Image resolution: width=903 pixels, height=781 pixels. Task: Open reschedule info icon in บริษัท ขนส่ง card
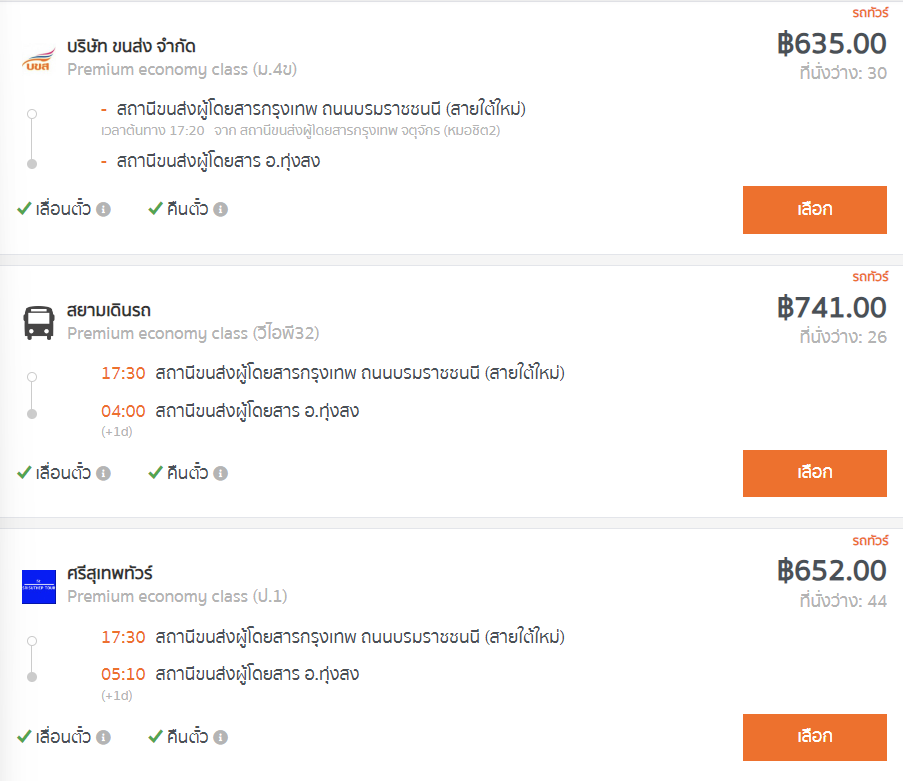(x=104, y=210)
